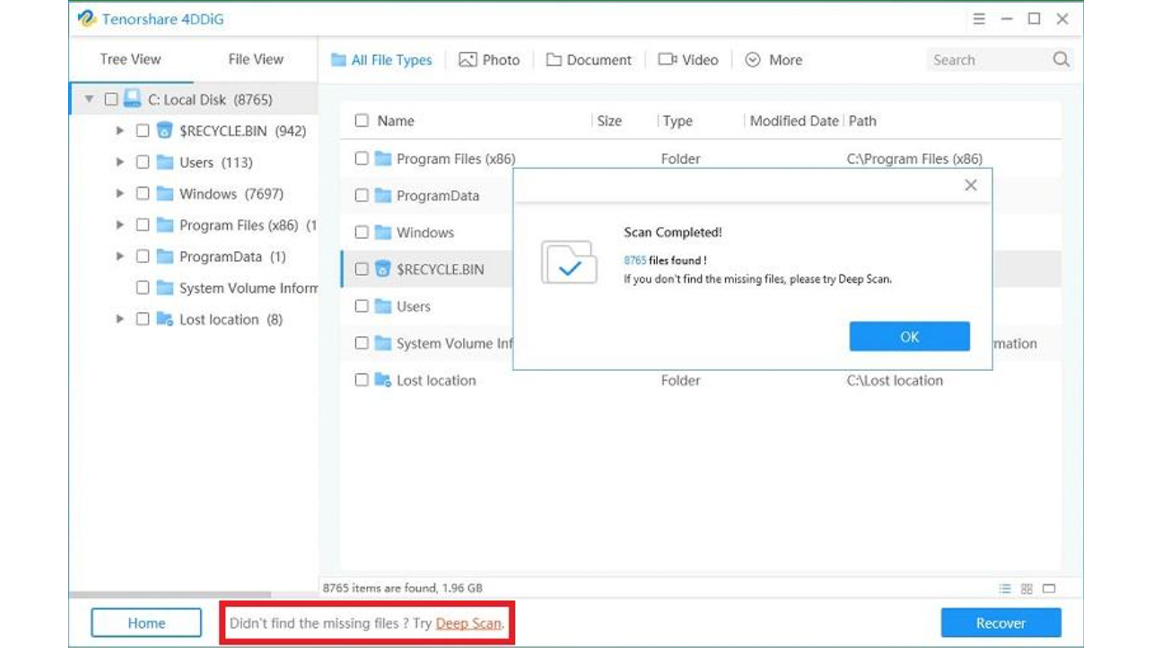Close the Scan Completed dialog
1152x648 pixels.
point(971,185)
